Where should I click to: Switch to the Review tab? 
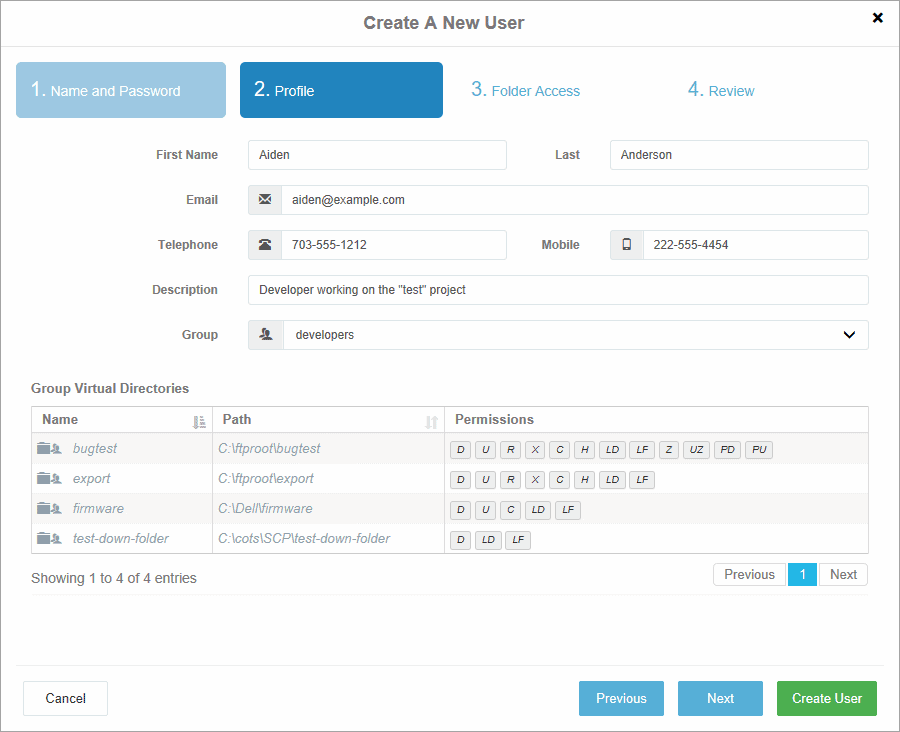tap(721, 90)
